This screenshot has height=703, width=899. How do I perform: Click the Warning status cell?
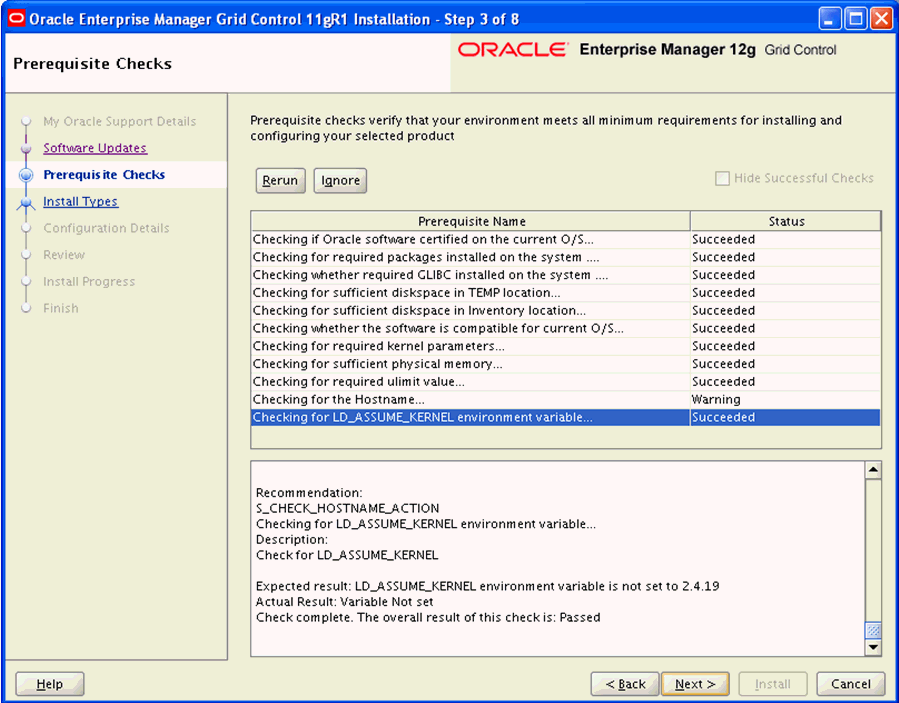[x=785, y=400]
